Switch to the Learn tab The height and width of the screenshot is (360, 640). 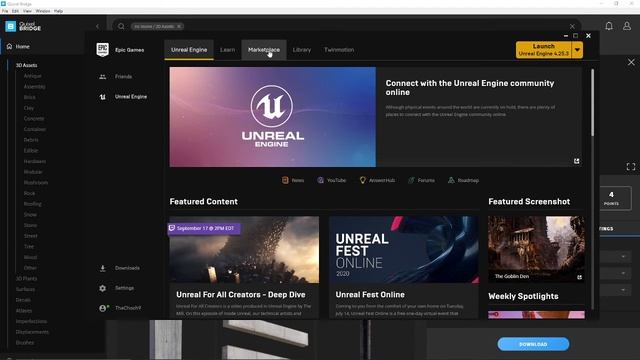[x=227, y=50]
